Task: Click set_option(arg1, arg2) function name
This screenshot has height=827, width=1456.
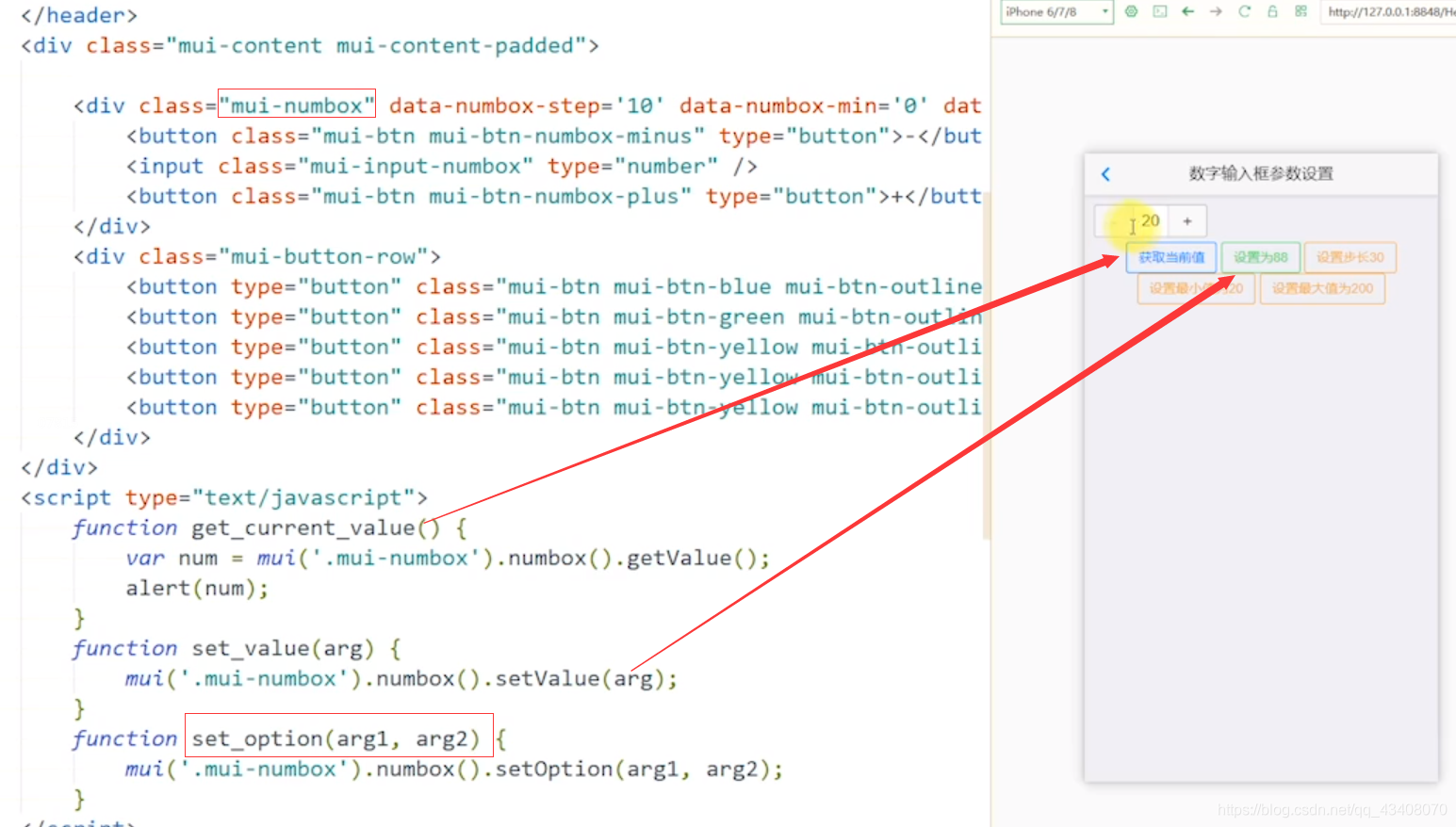Action: point(335,738)
